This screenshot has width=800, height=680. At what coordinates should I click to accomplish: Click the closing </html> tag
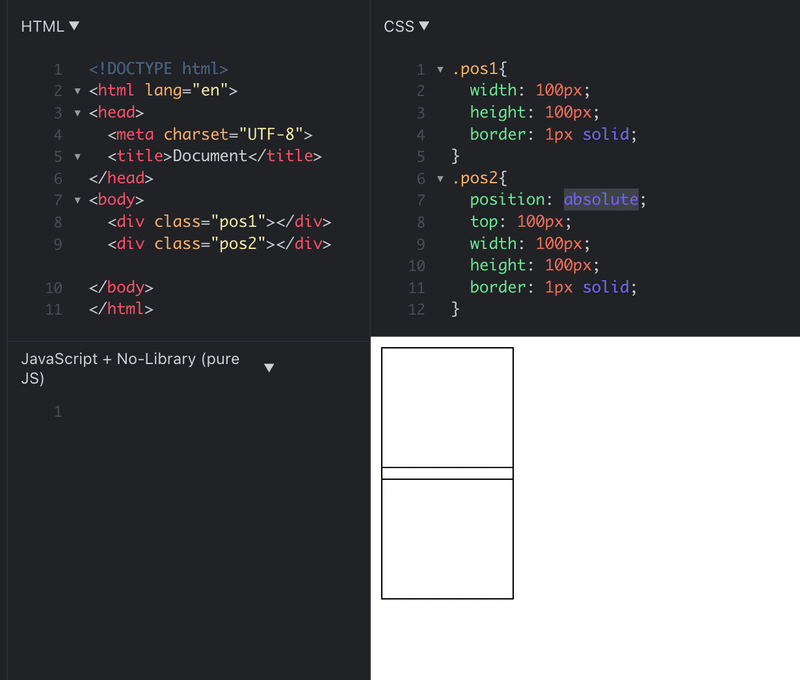click(x=121, y=309)
